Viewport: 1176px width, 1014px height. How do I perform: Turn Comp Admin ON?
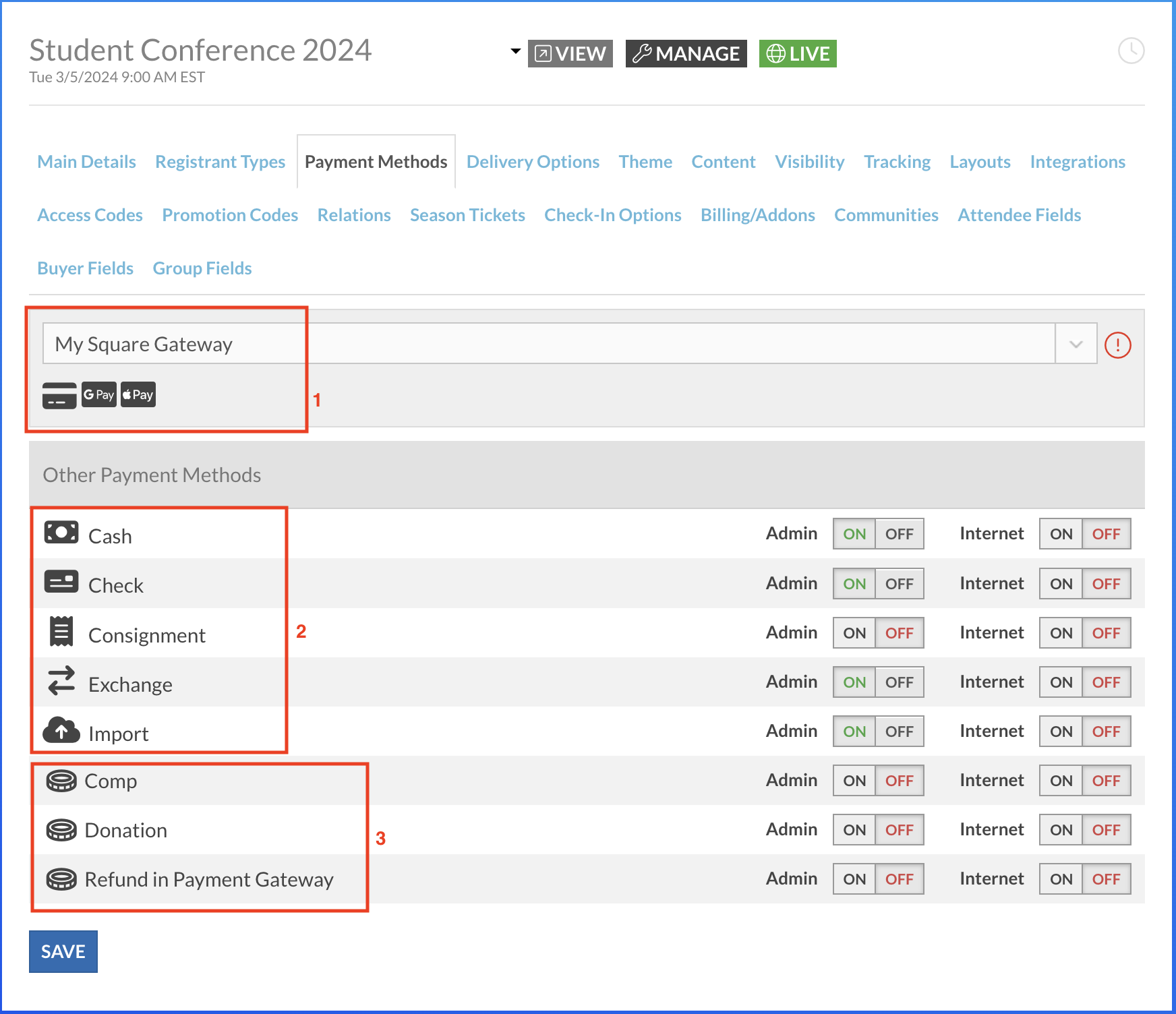click(854, 781)
